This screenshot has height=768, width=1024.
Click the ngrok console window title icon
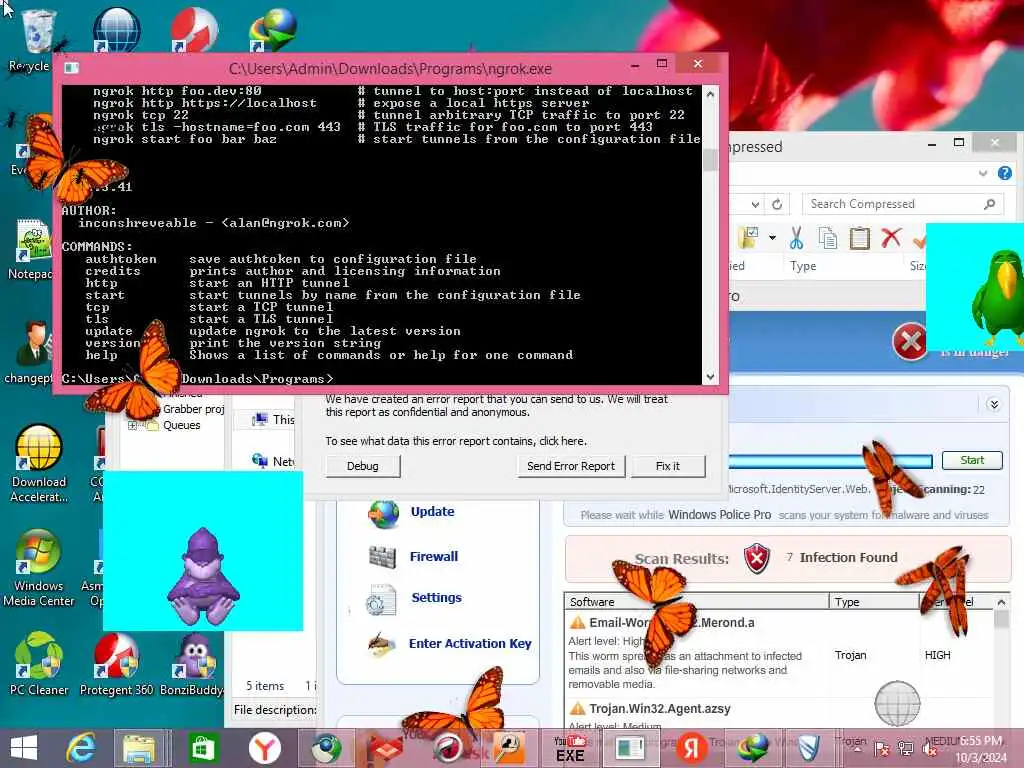[72, 68]
